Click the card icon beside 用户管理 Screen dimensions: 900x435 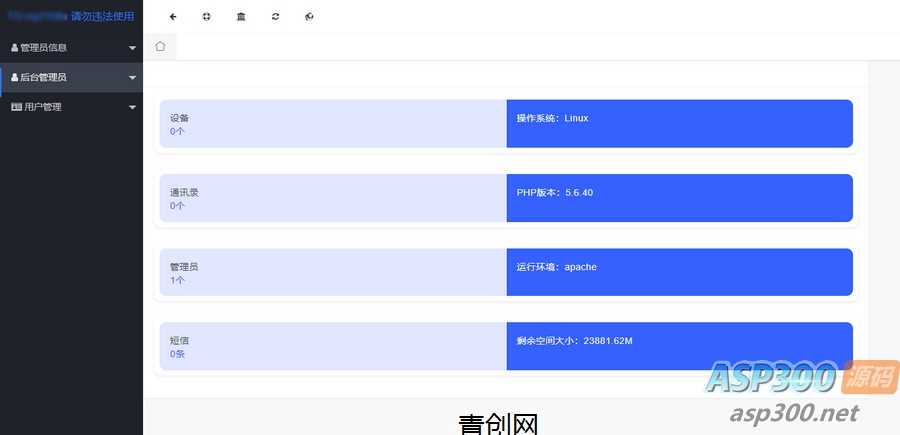click(16, 107)
